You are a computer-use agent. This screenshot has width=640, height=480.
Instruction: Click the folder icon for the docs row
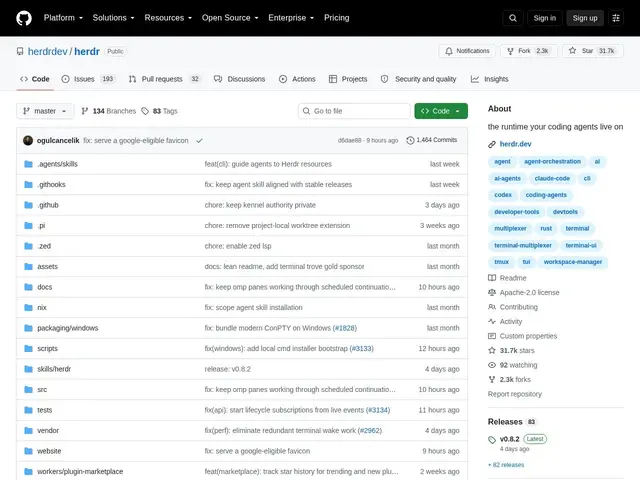[x=28, y=287]
